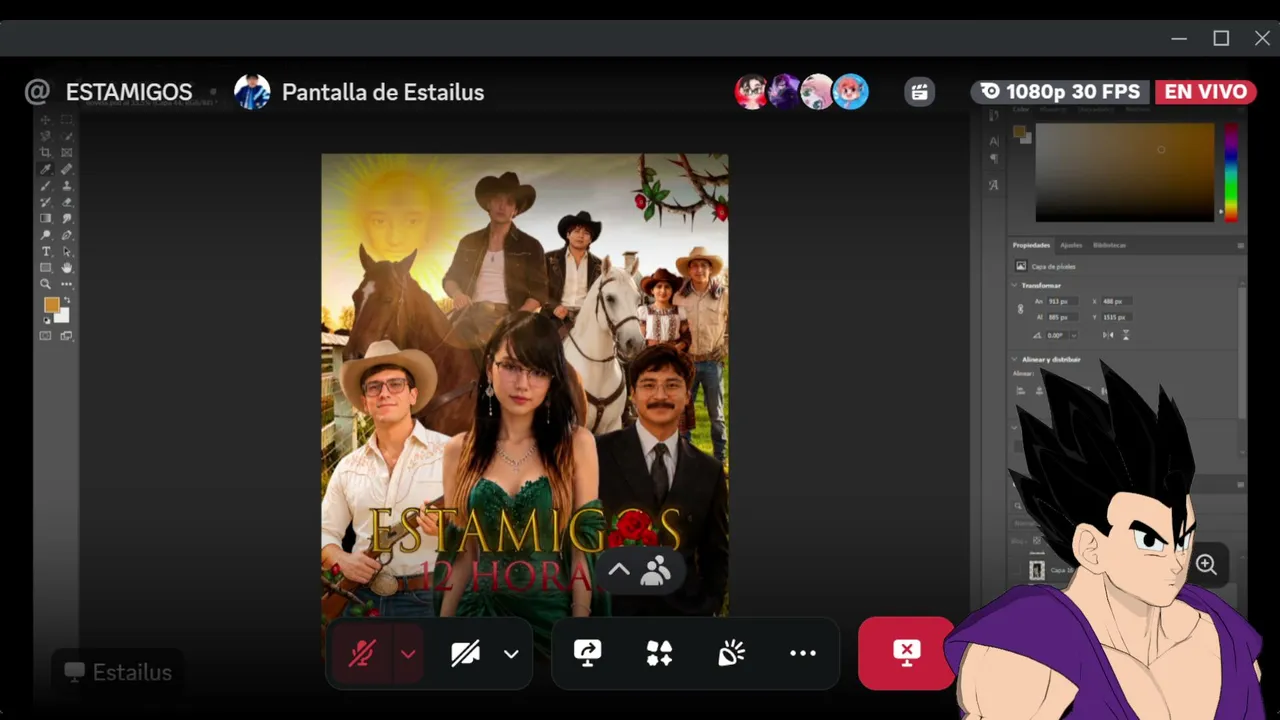Select the Clone Stamp tool
The image size is (1280, 720).
67,185
